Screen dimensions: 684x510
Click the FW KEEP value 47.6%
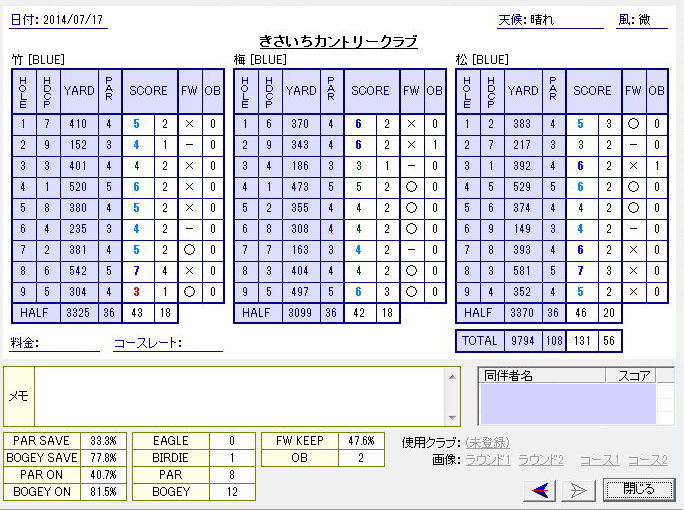(x=361, y=441)
